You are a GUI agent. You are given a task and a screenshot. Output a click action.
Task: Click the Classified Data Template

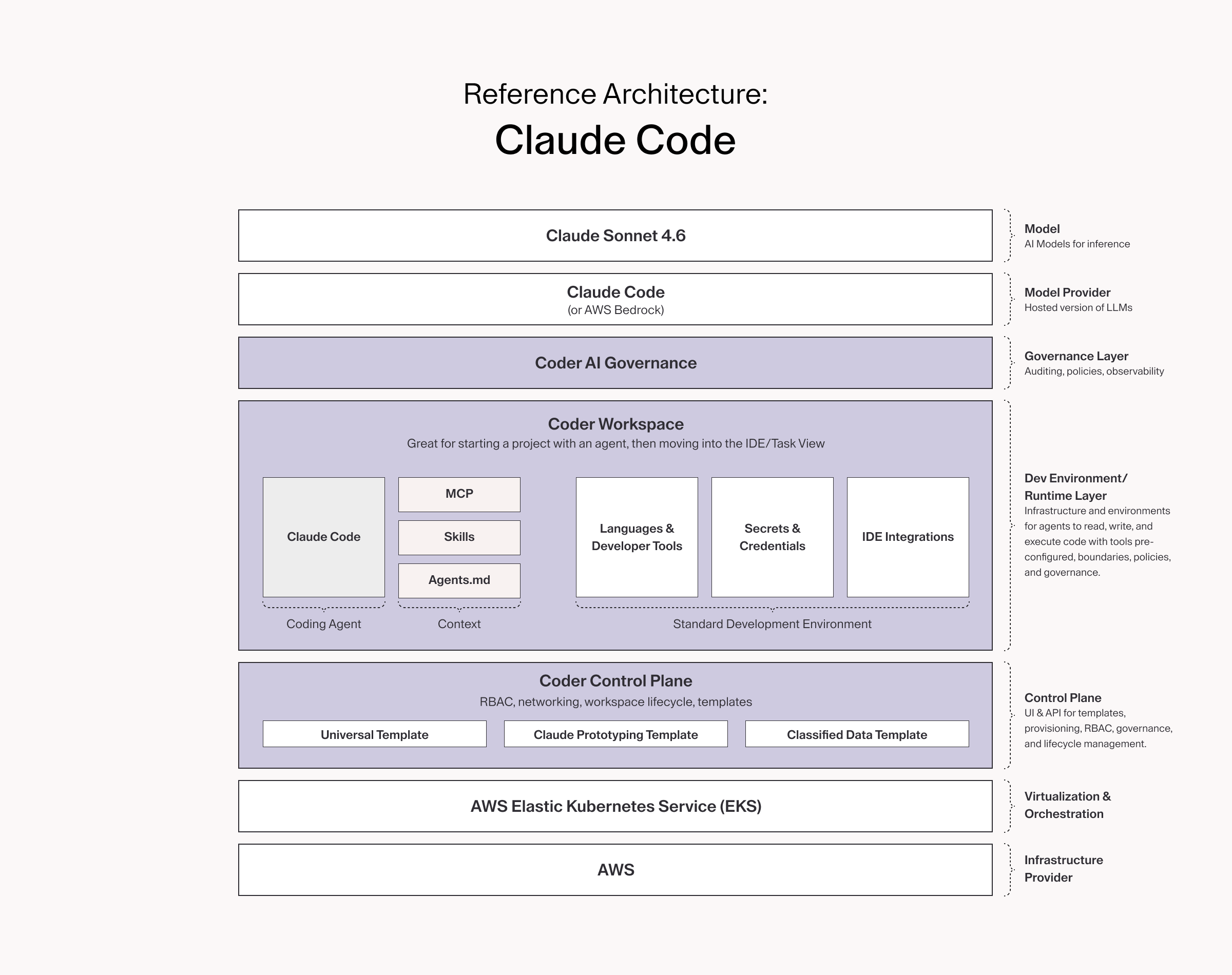[x=857, y=734]
